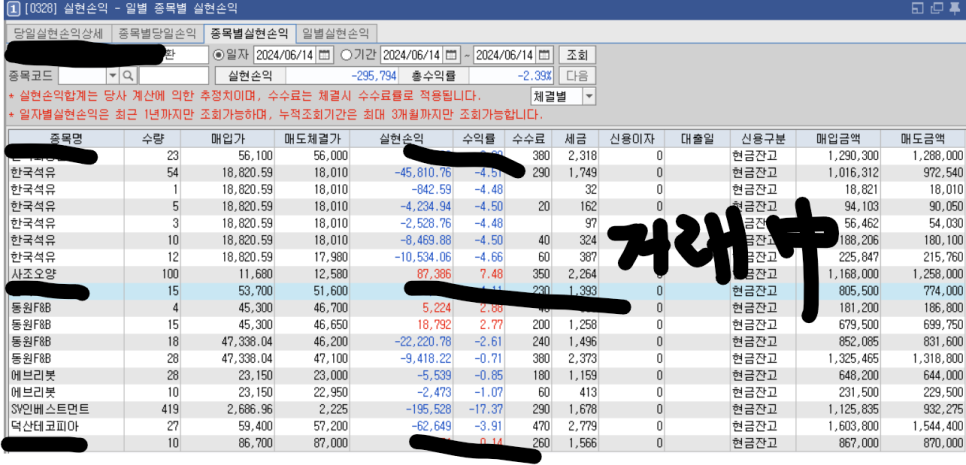Click the period end date field
This screenshot has height=465, width=966.
[x=505, y=55]
